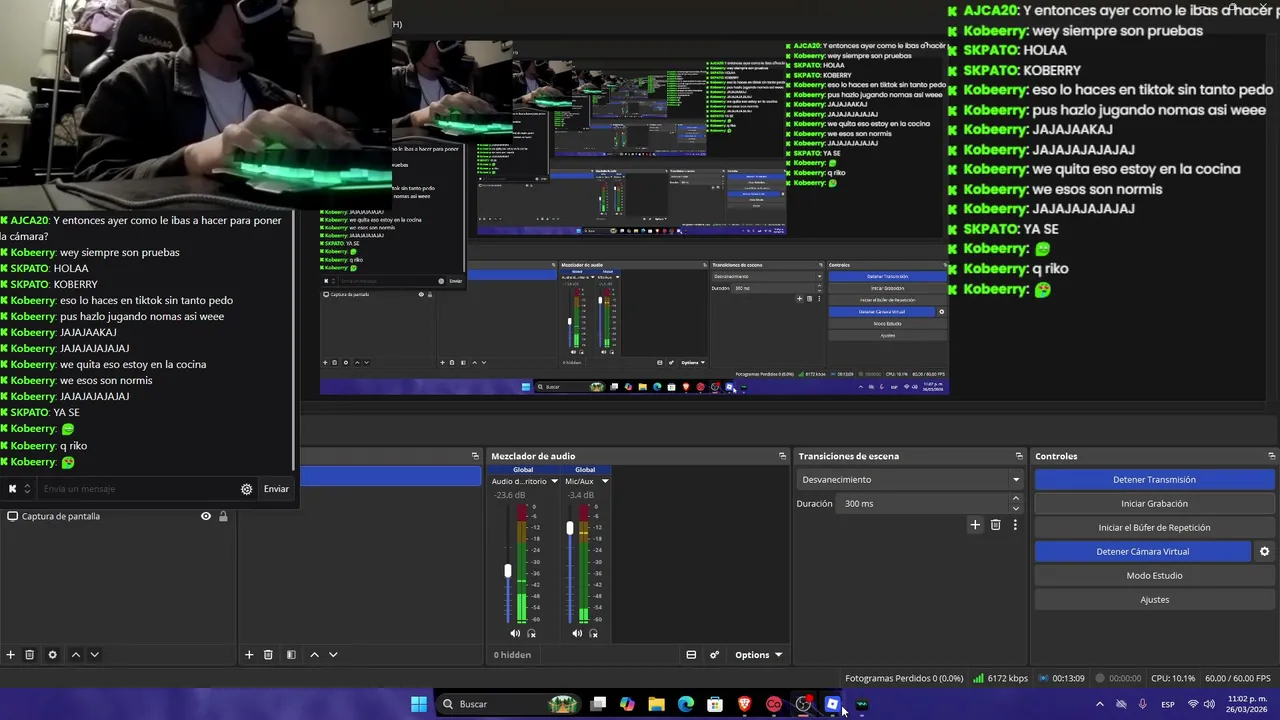Click Detener Cámara Virtual button
The height and width of the screenshot is (720, 1280).
click(x=1142, y=552)
